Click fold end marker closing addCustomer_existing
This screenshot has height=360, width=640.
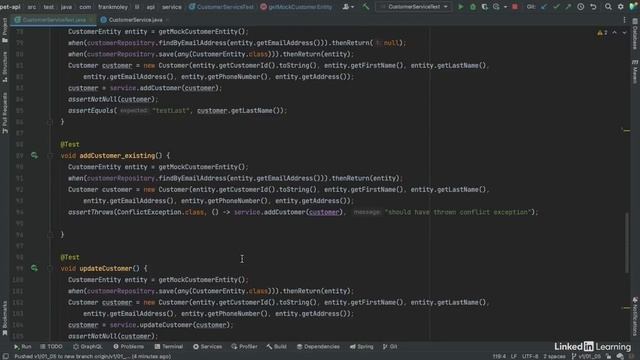(x=50, y=235)
